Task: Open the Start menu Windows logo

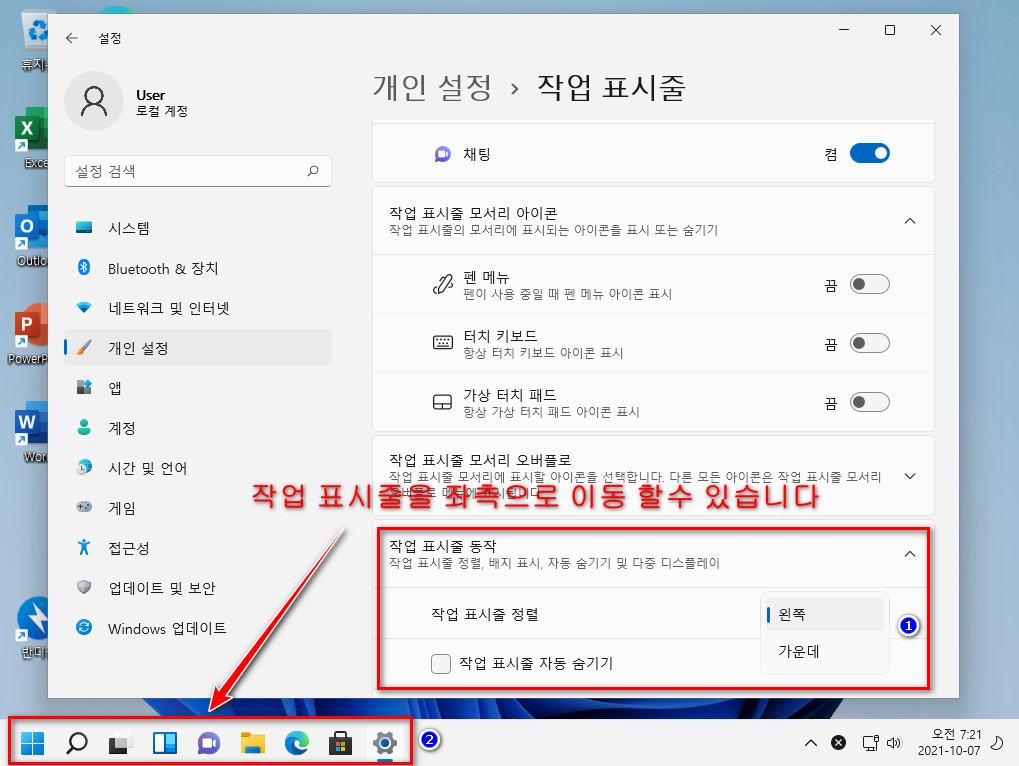Action: 32,743
